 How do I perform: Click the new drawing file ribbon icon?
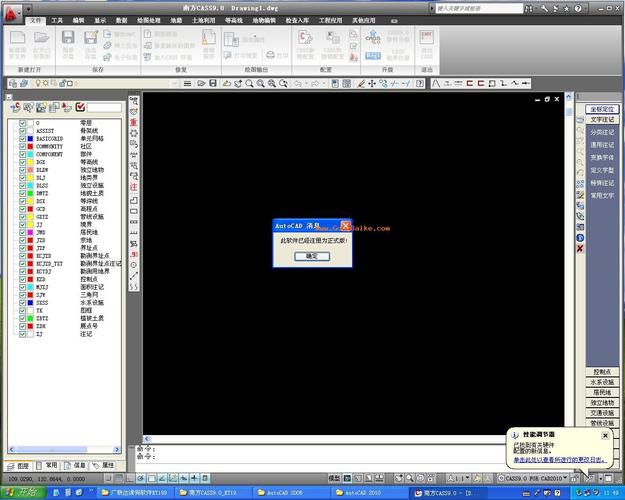17,38
